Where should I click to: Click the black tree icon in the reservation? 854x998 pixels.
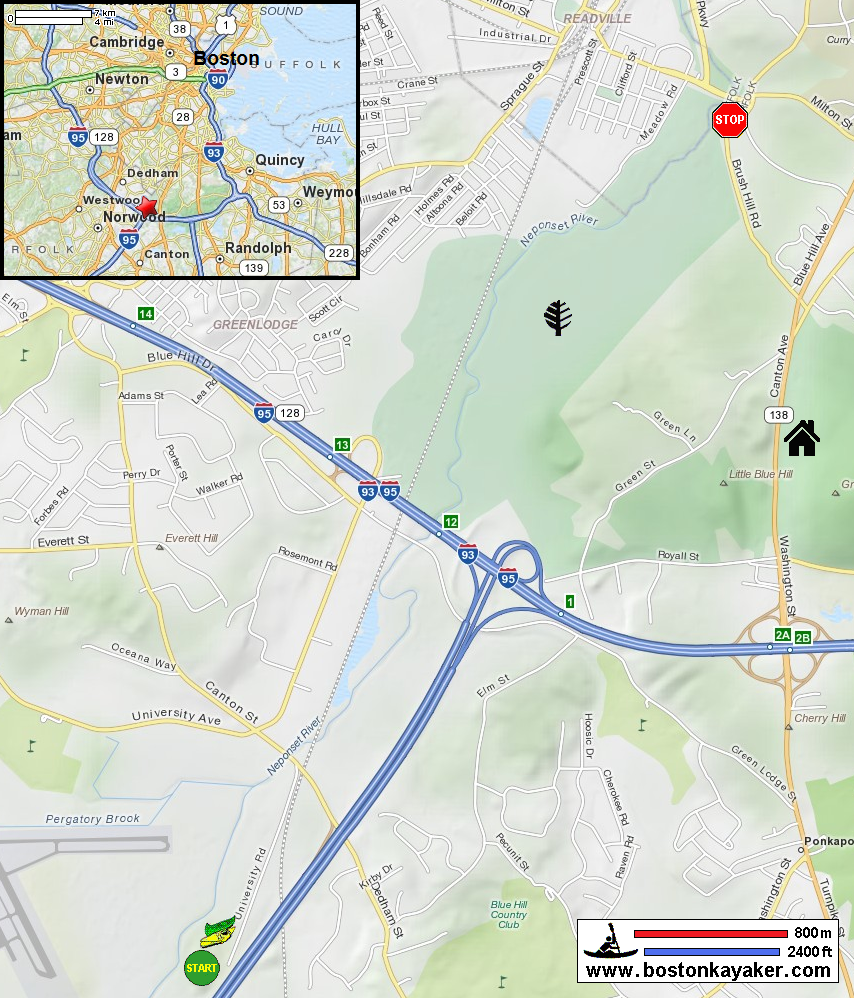pyautogui.click(x=557, y=318)
